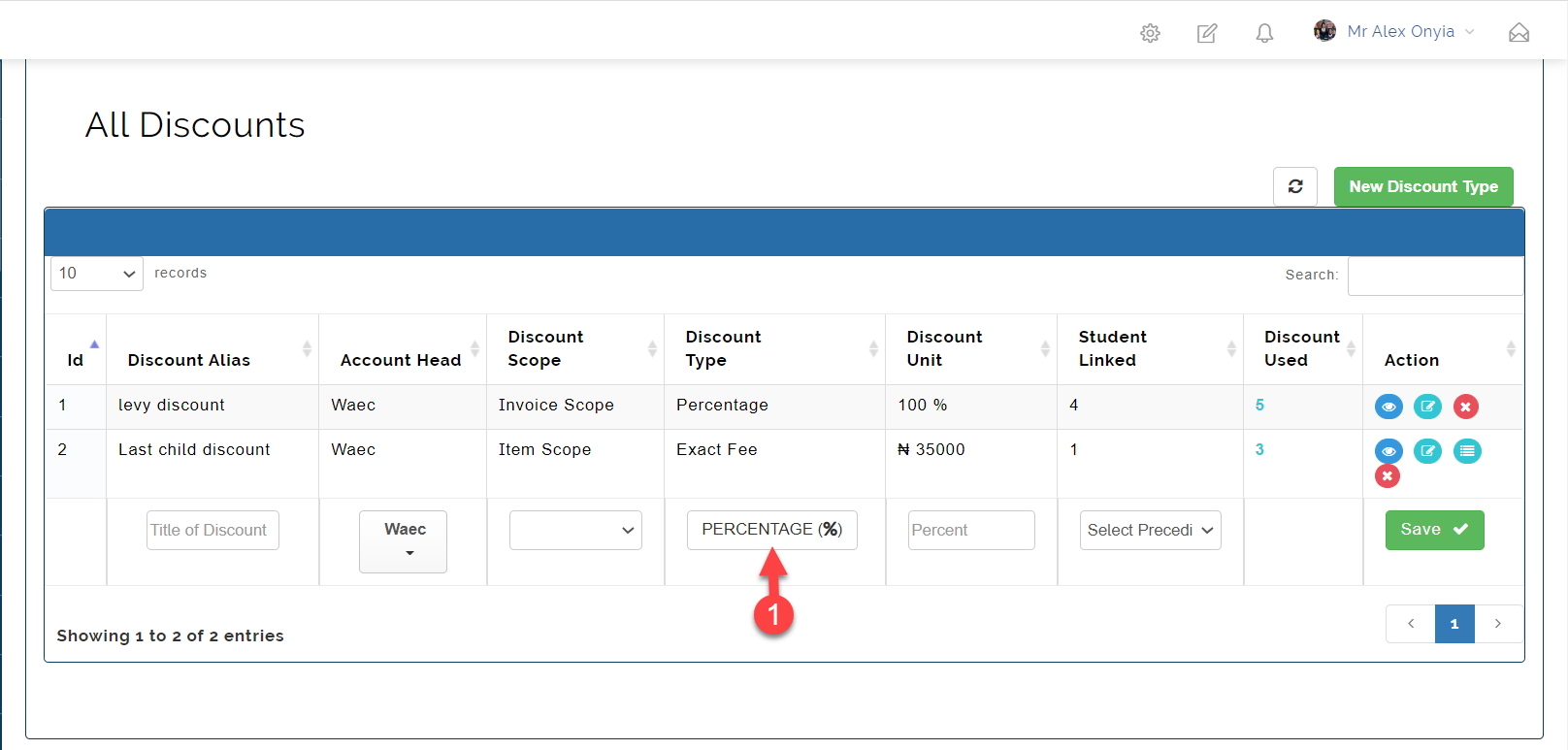1568x750 pixels.
Task: Click Mr Alex Onyia's profile avatar
Action: [1324, 31]
